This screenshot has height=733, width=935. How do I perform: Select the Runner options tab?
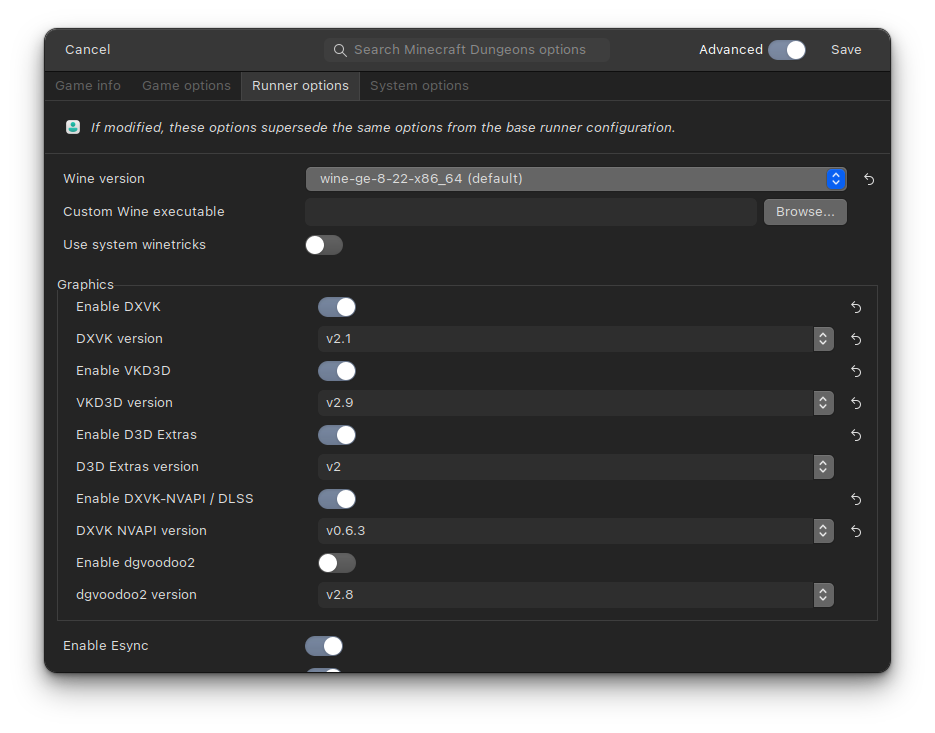[x=300, y=86]
